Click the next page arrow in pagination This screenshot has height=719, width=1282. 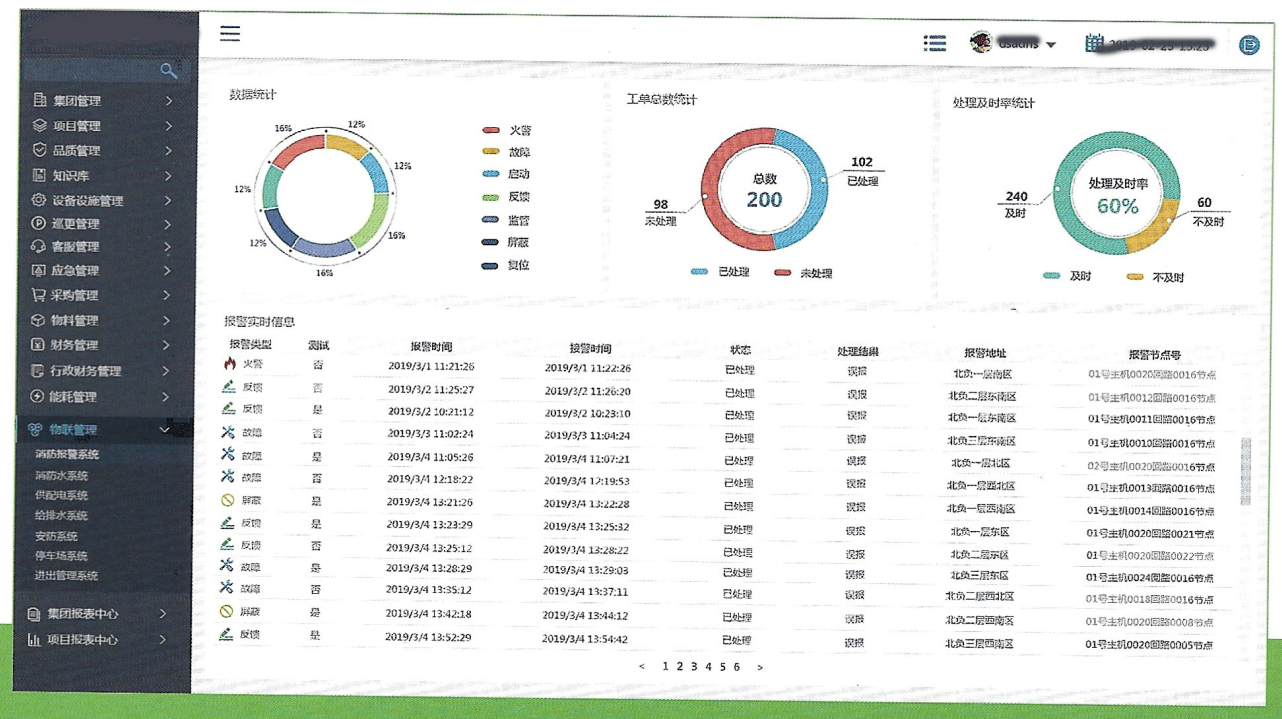tap(760, 667)
